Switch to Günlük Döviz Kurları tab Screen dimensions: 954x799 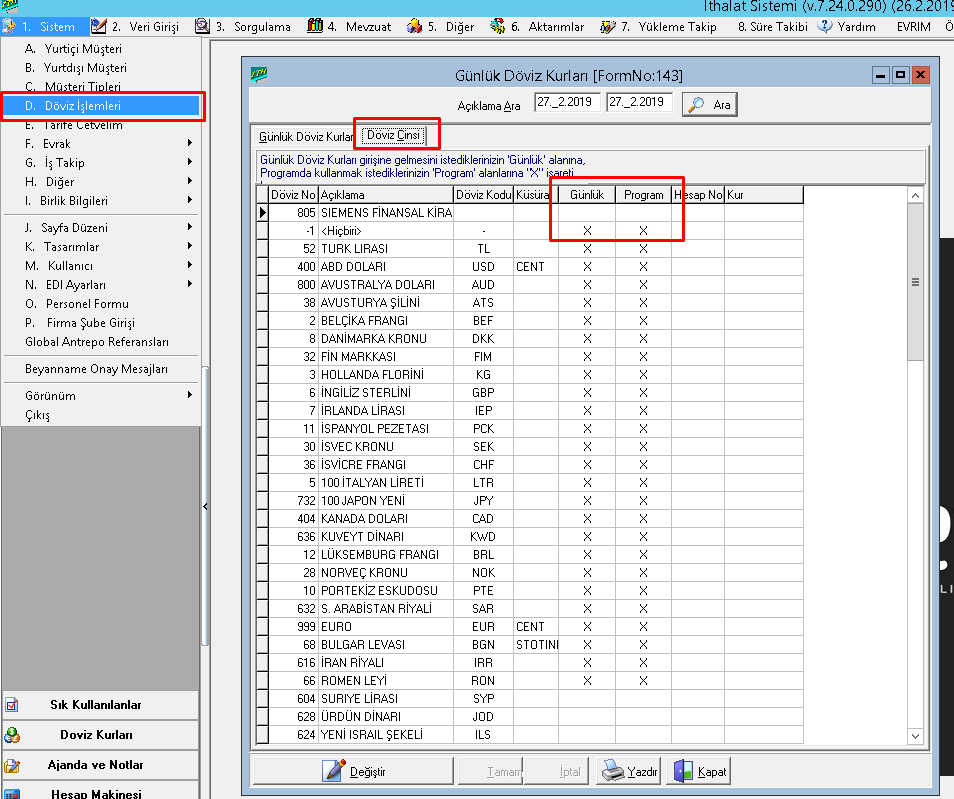pos(305,135)
